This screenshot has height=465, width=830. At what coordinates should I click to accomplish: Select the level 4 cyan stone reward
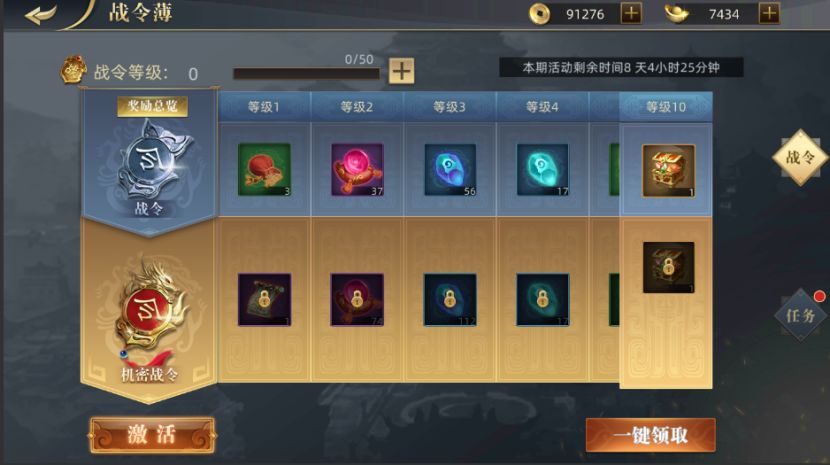tap(543, 169)
